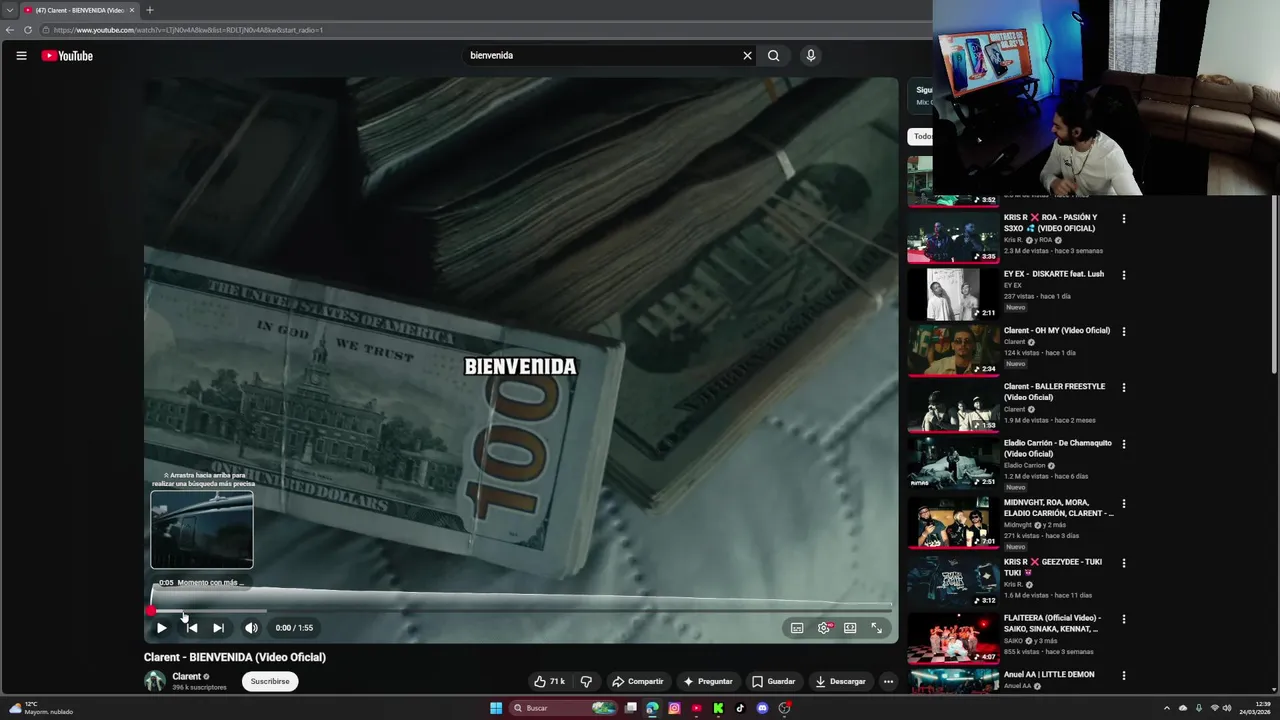The width and height of the screenshot is (1280, 720).
Task: Open options for De Chamaquito
Action: point(1124,444)
